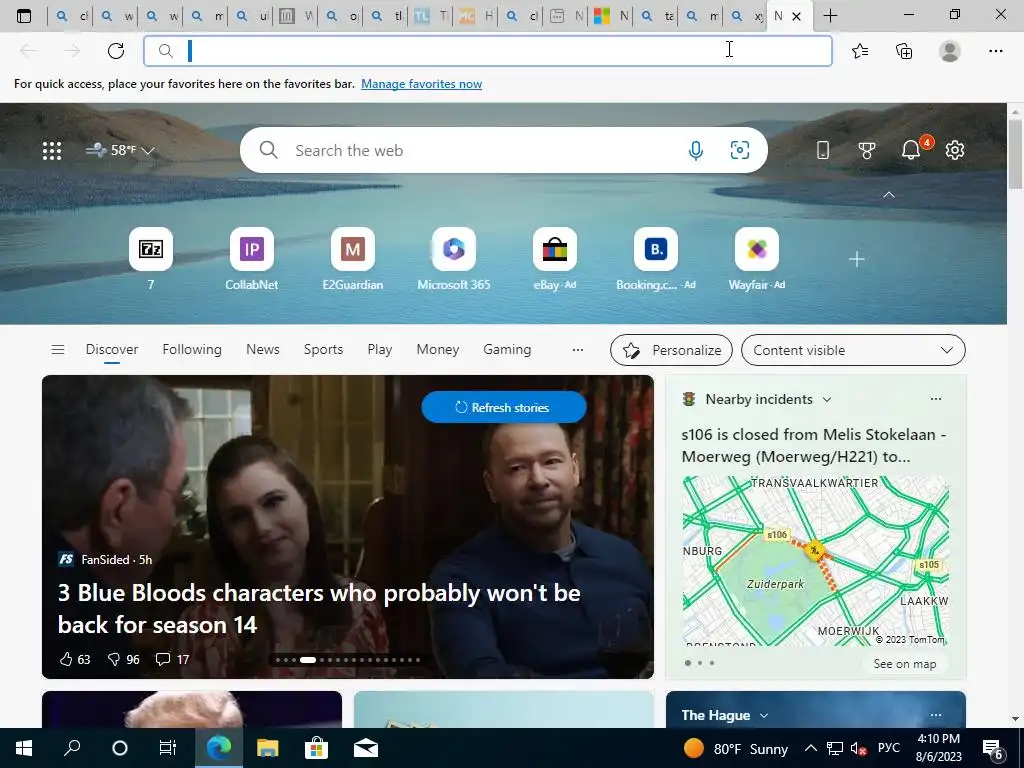Switch to the Money tab

(x=438, y=349)
